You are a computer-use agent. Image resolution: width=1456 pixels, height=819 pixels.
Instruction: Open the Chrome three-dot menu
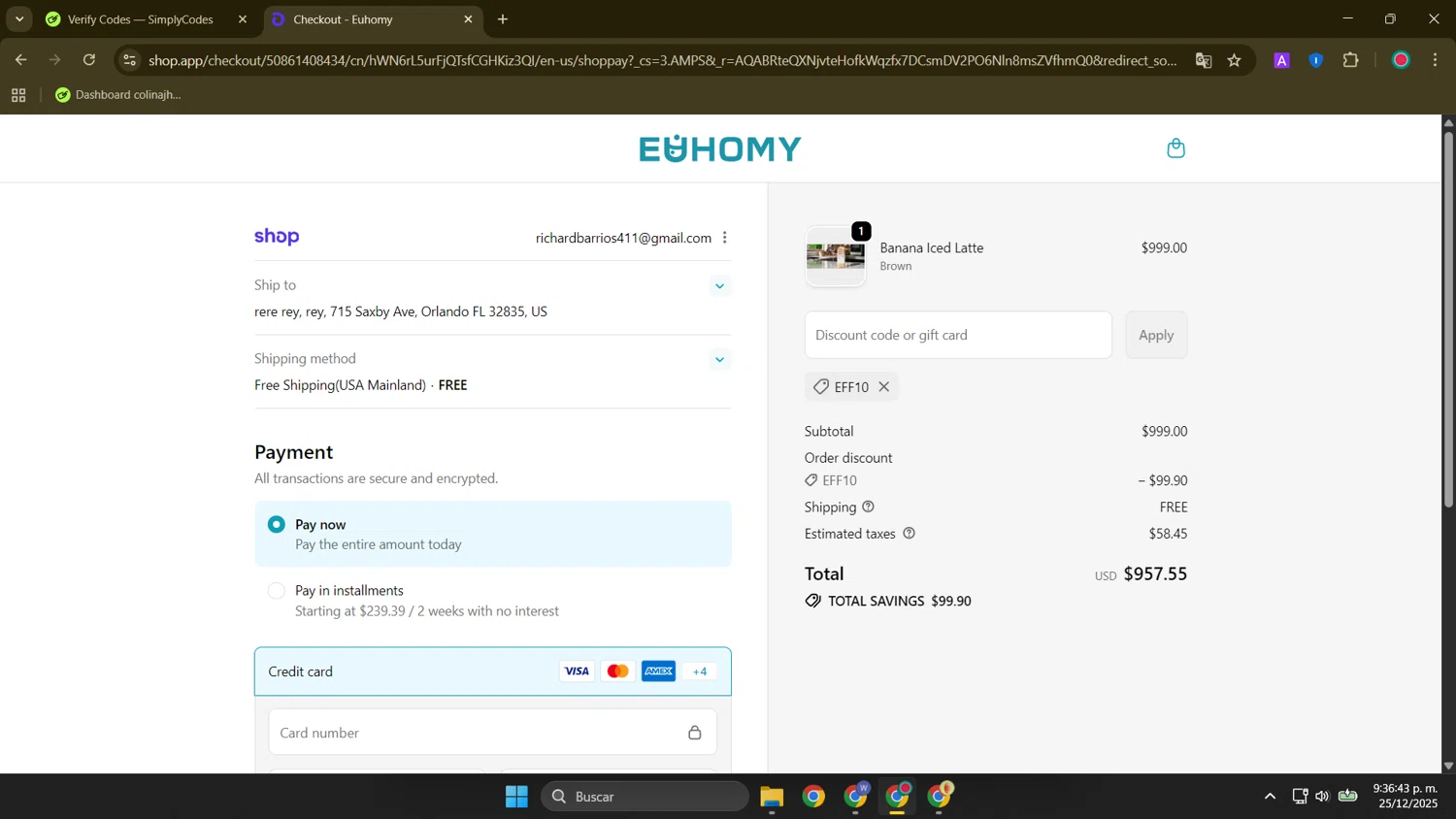coord(1435,60)
